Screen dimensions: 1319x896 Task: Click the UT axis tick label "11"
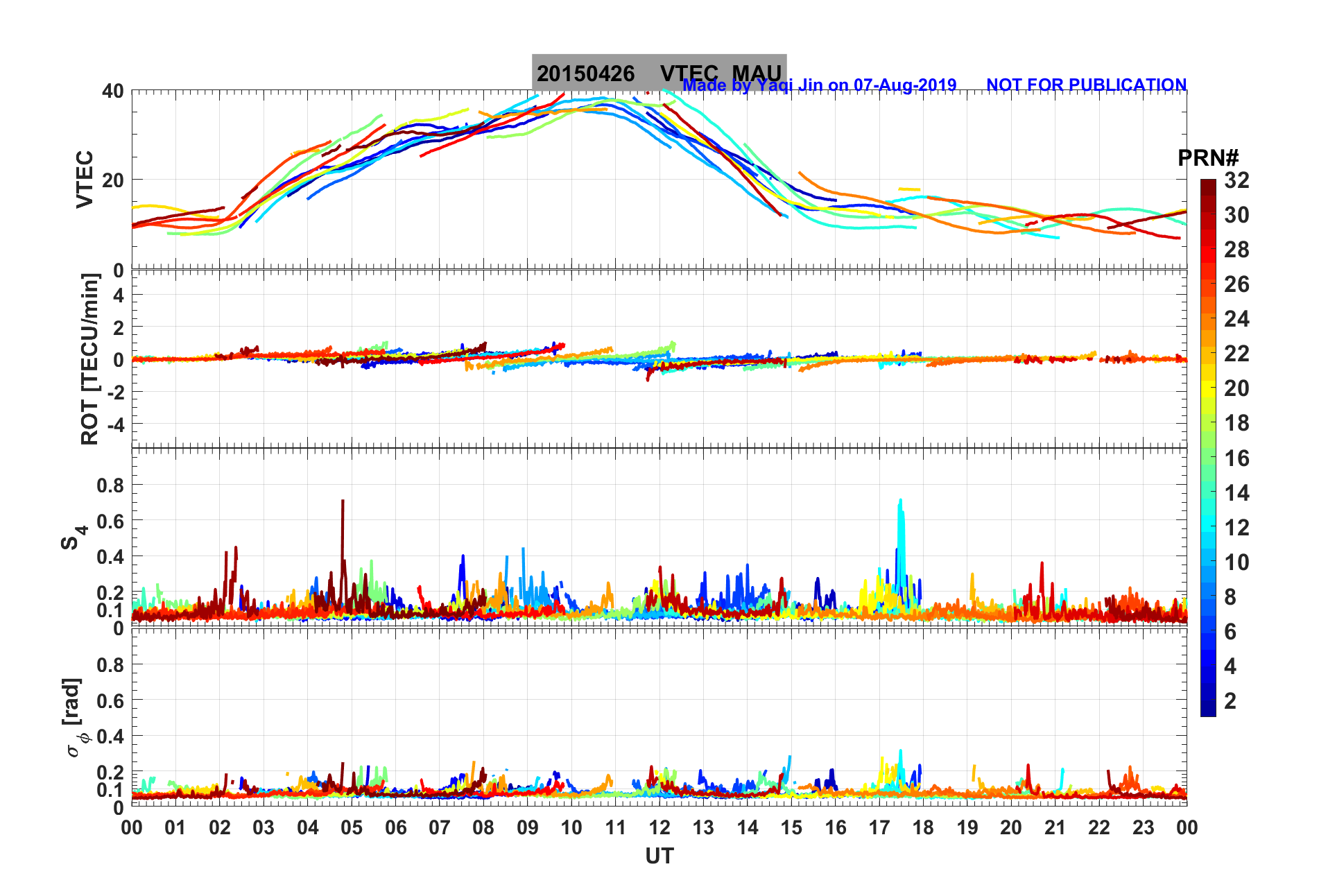[616, 827]
